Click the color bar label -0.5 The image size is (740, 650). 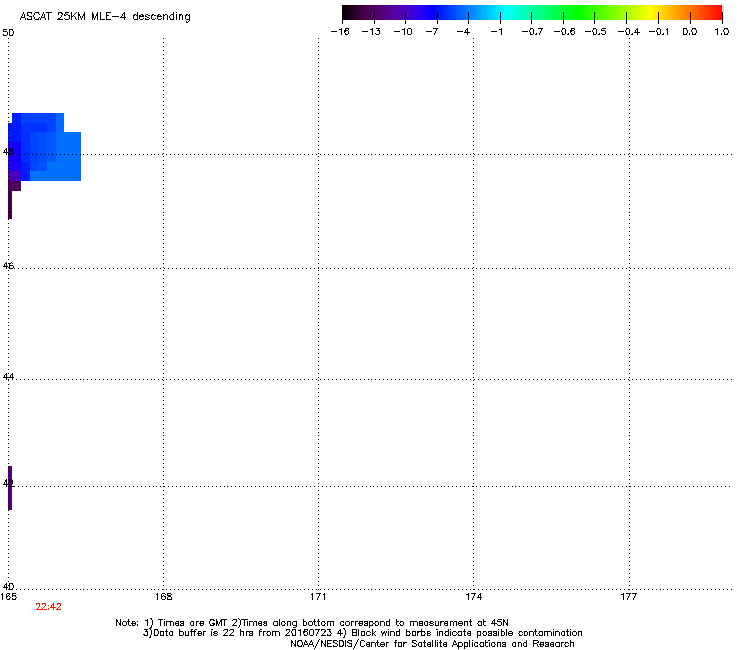(x=596, y=32)
